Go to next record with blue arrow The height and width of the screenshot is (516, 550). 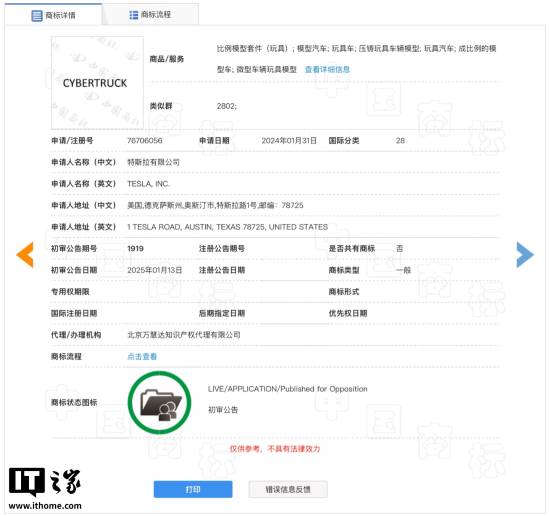click(525, 254)
